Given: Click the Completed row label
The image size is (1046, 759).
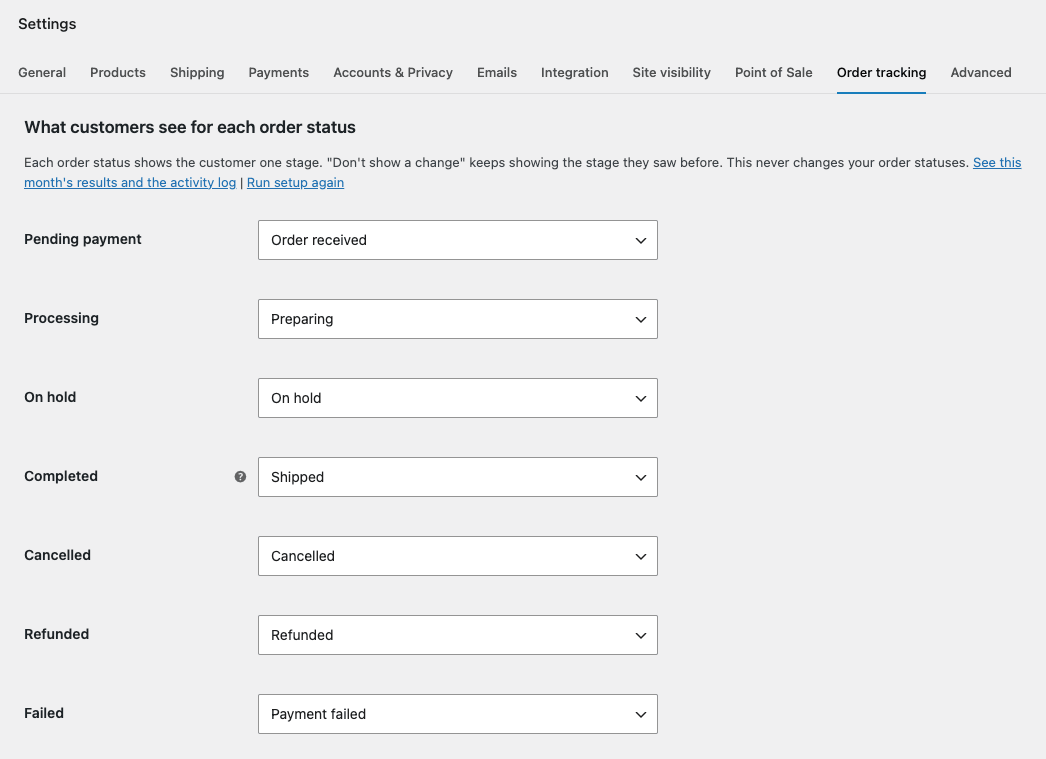Looking at the screenshot, I should pos(61,476).
